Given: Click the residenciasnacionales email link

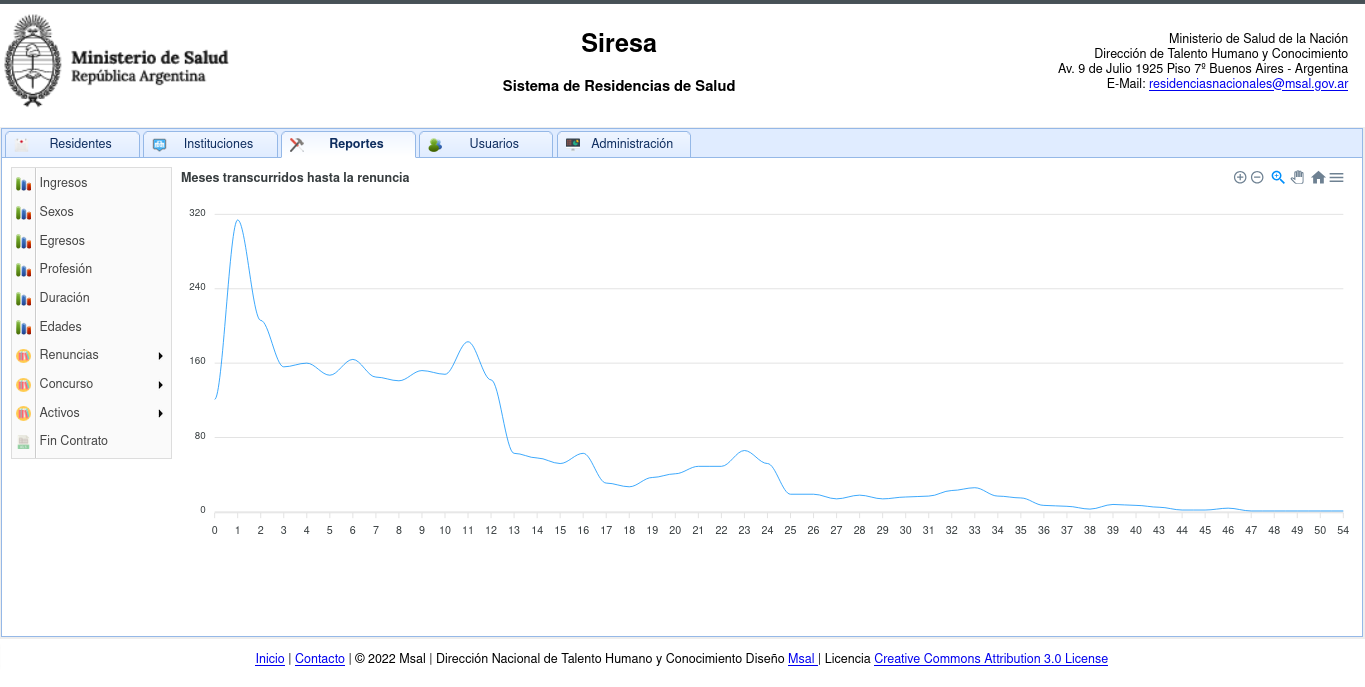Looking at the screenshot, I should pos(1248,84).
